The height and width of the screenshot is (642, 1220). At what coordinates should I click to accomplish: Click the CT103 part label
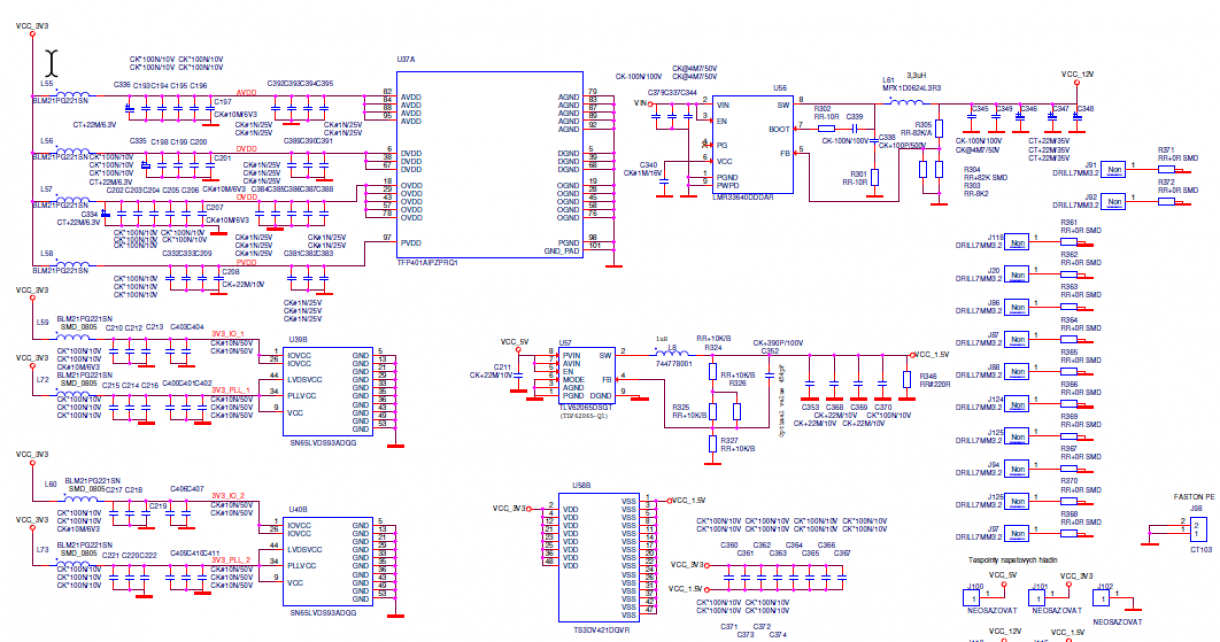click(x=1201, y=548)
